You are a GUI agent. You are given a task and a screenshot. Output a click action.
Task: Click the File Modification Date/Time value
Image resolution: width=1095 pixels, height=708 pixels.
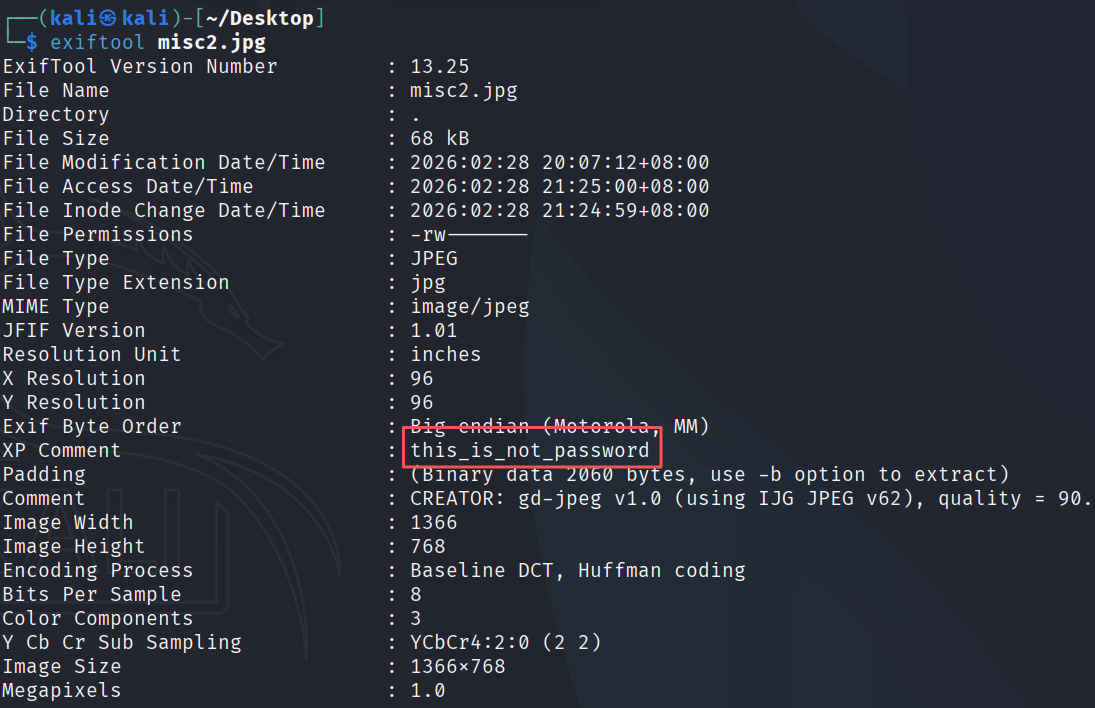pyautogui.click(x=560, y=163)
